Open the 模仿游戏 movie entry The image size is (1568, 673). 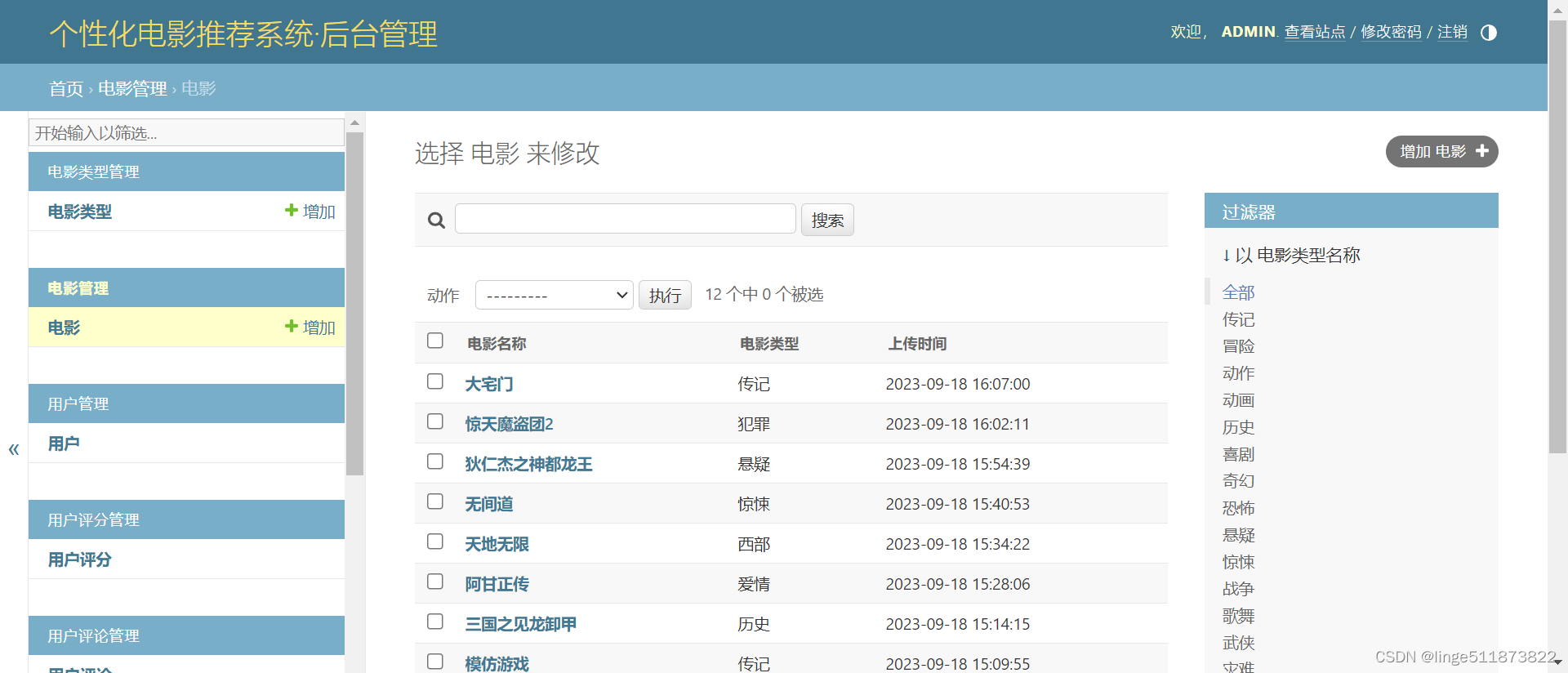[x=497, y=664]
